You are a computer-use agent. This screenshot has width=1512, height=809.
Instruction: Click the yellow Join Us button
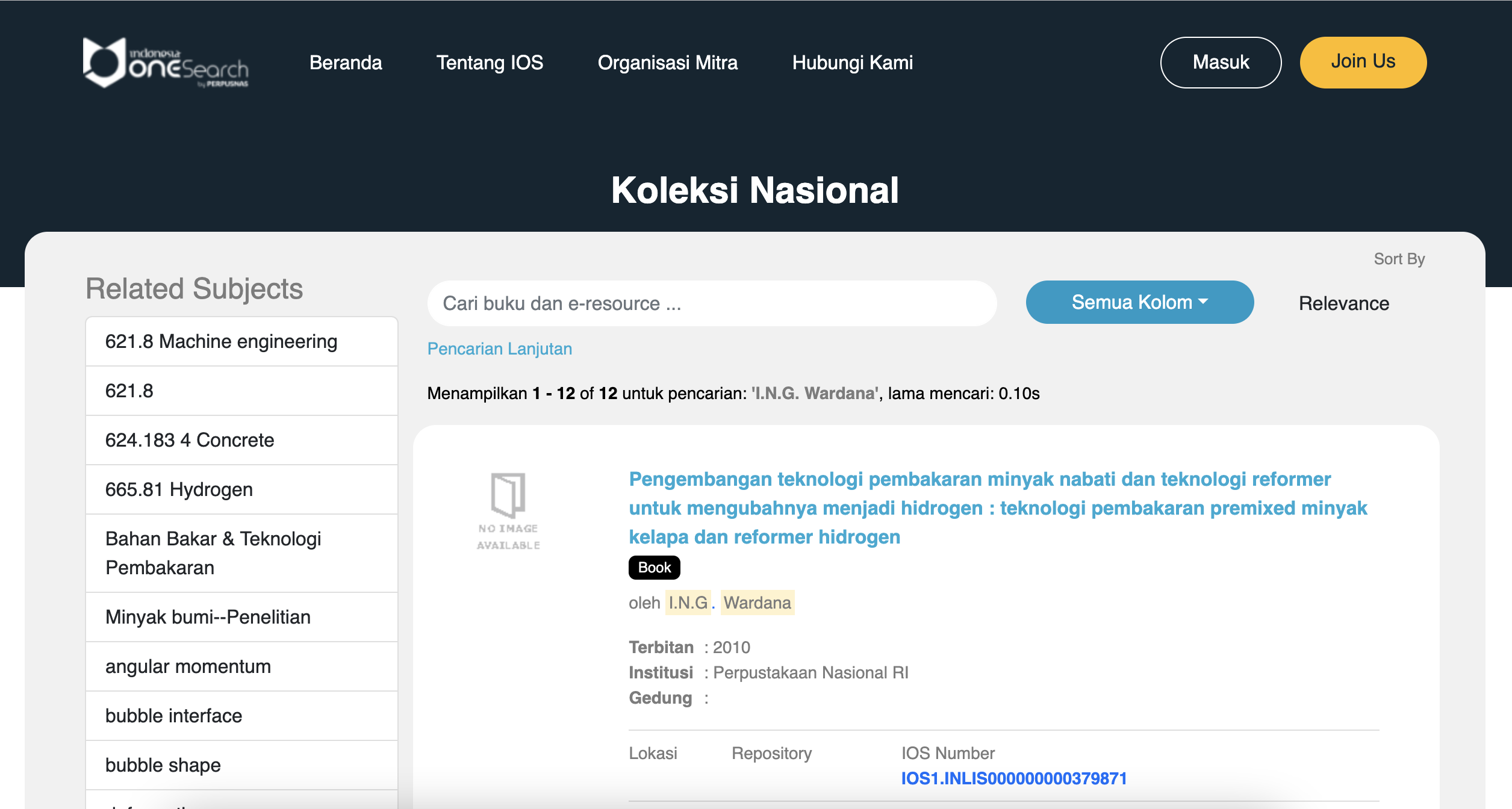pyautogui.click(x=1363, y=62)
